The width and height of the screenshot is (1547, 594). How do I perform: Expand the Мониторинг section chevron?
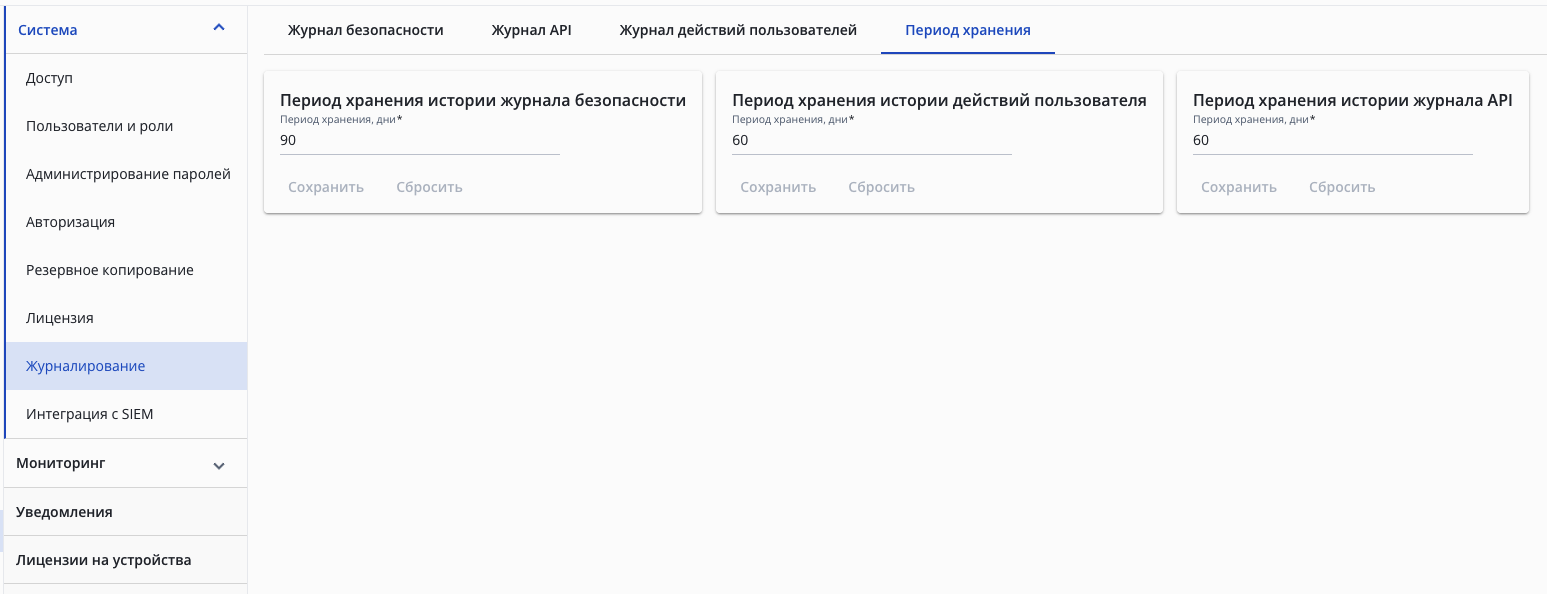(219, 465)
